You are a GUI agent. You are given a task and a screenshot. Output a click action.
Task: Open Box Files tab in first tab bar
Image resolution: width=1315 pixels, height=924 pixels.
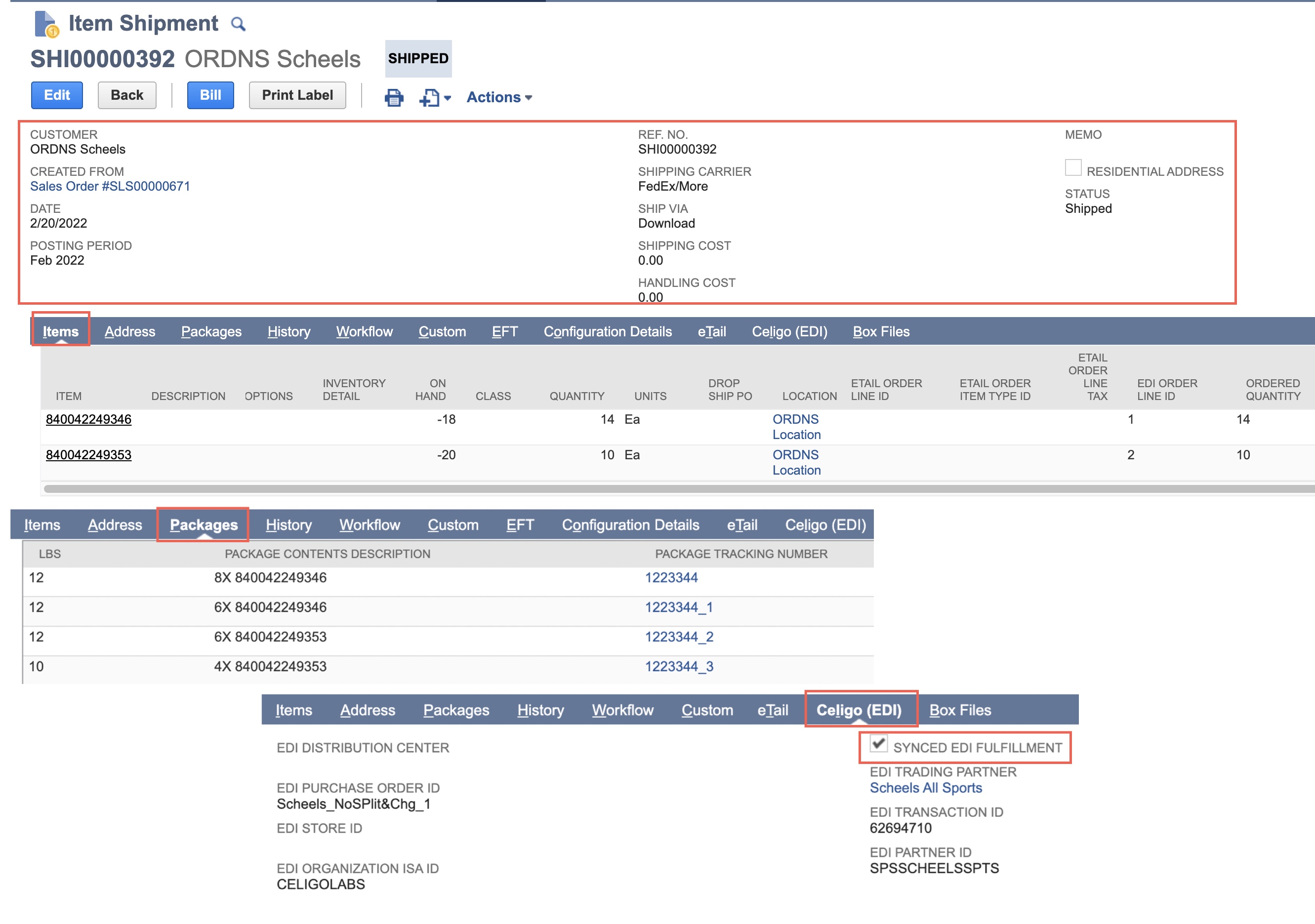pos(881,331)
